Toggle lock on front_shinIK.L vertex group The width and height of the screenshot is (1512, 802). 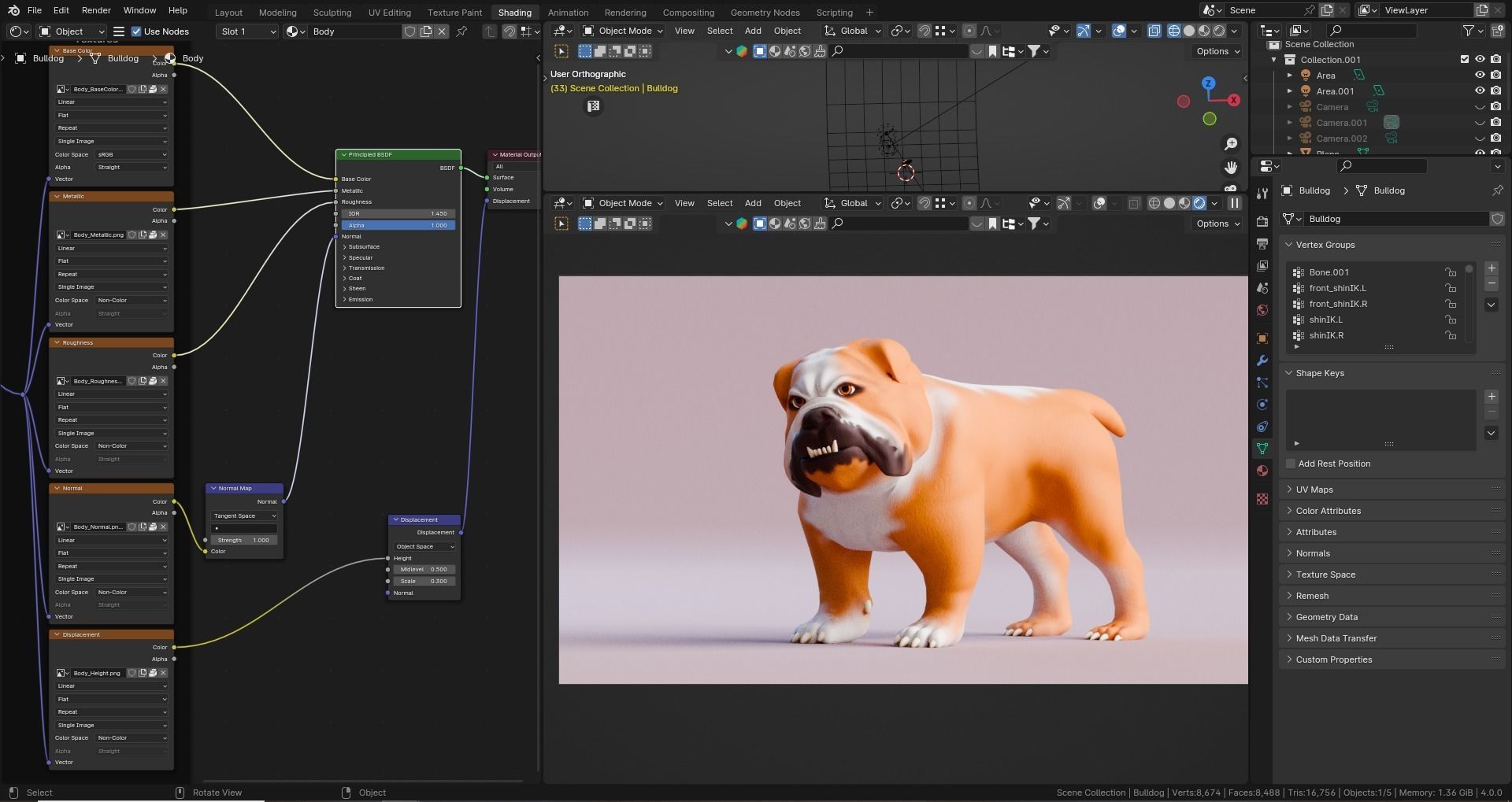pos(1450,288)
